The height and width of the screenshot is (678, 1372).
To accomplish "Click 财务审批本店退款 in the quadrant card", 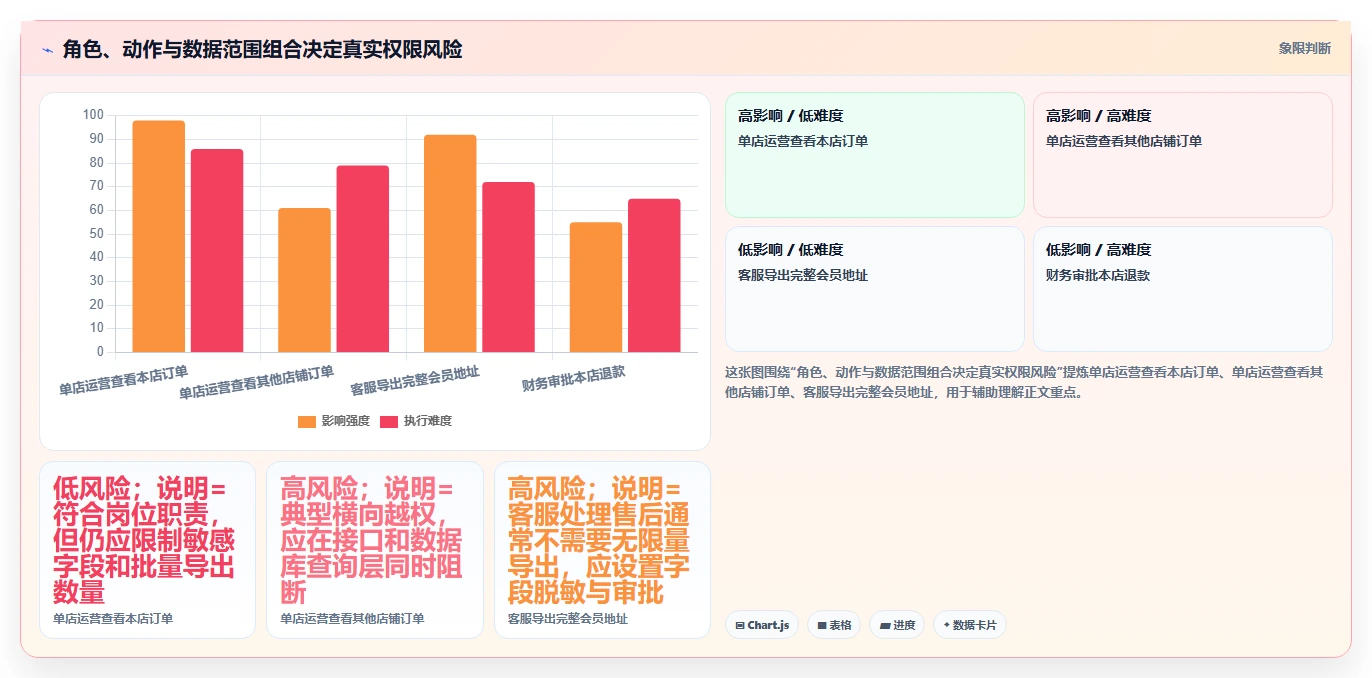I will (1098, 275).
